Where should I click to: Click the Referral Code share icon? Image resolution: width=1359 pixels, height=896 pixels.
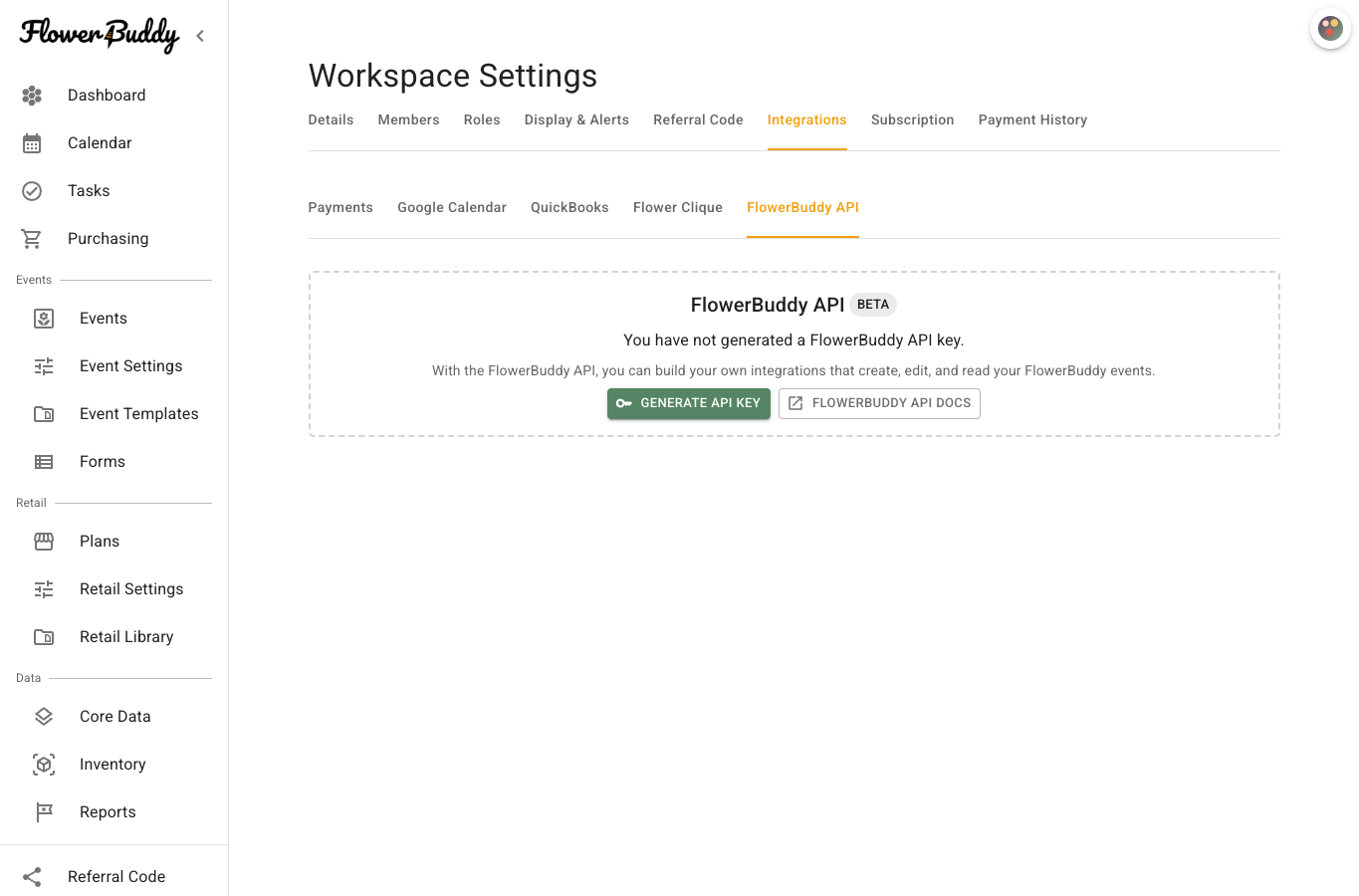32,877
